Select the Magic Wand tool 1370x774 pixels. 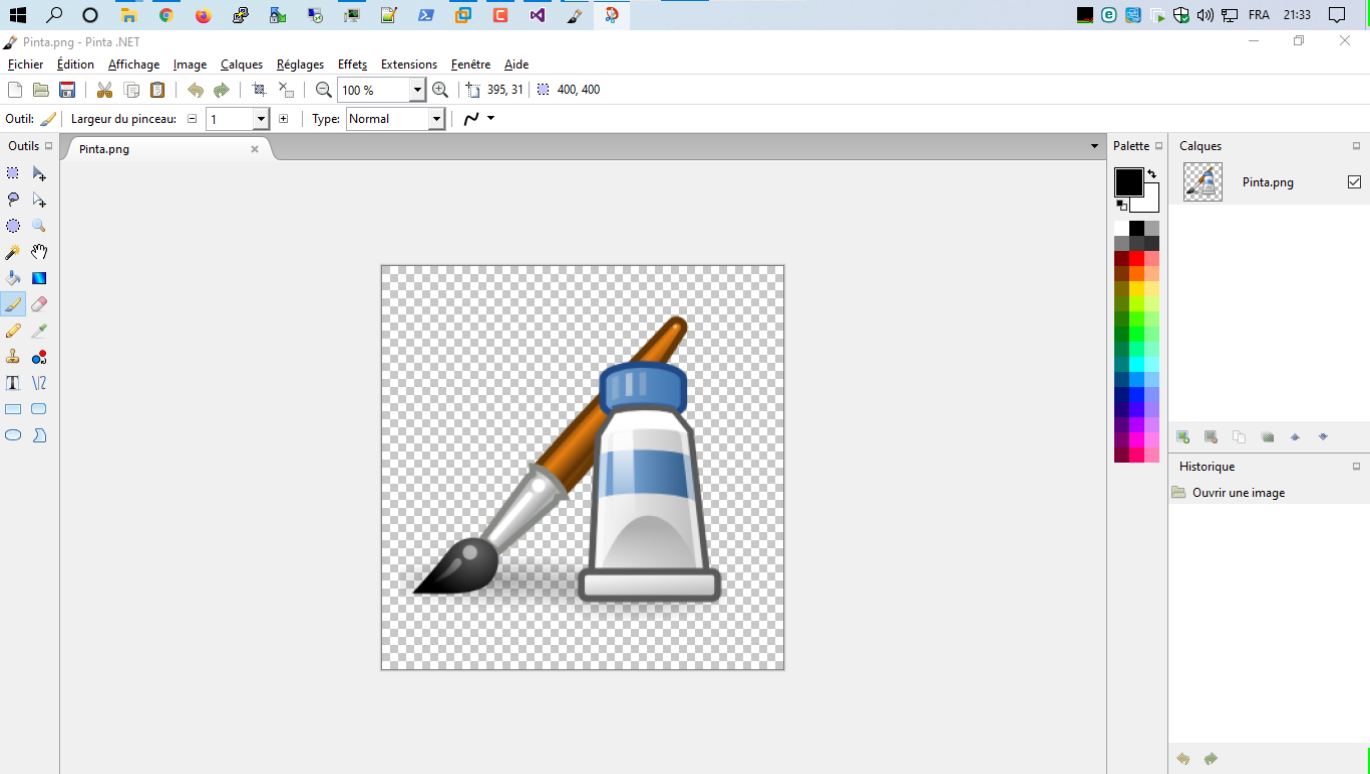[x=13, y=252]
